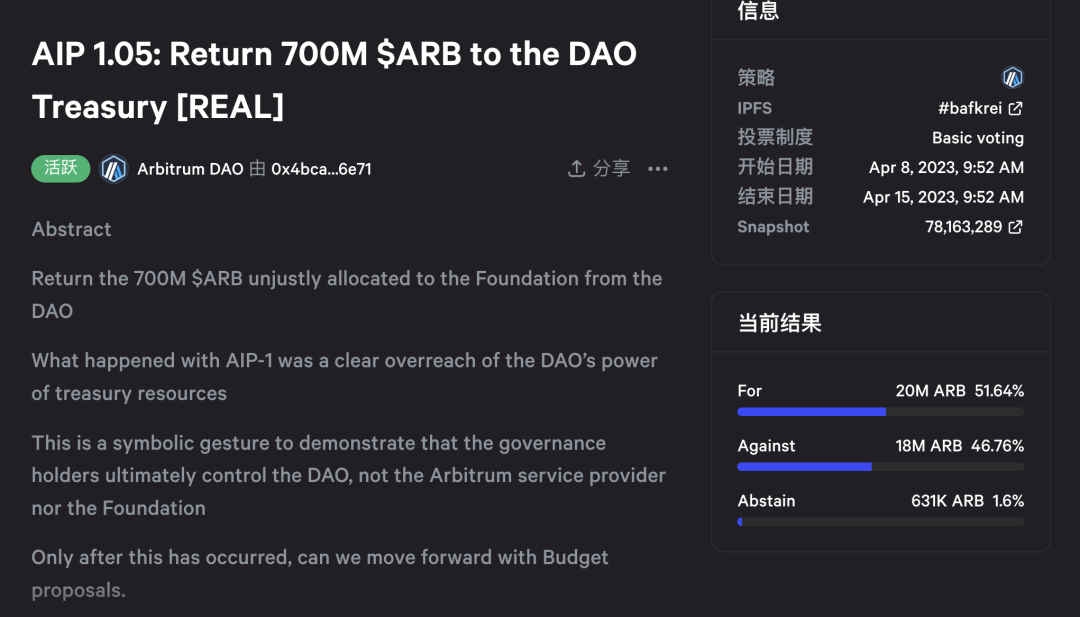Click the For vote progress bar
Screen dimensions: 1080x617
[880, 412]
